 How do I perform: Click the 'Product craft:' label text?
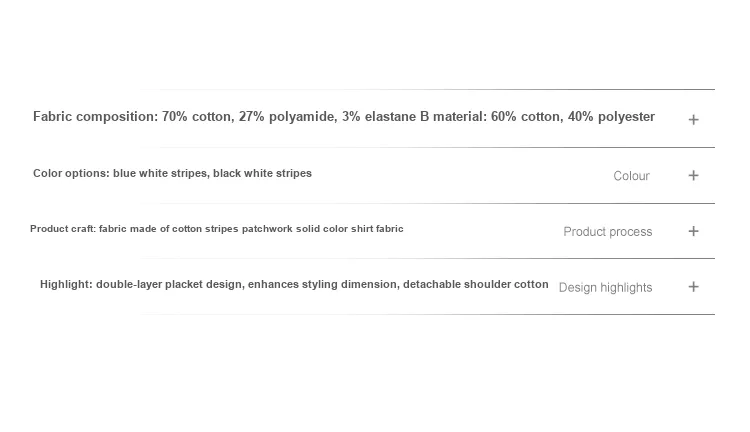tap(63, 229)
